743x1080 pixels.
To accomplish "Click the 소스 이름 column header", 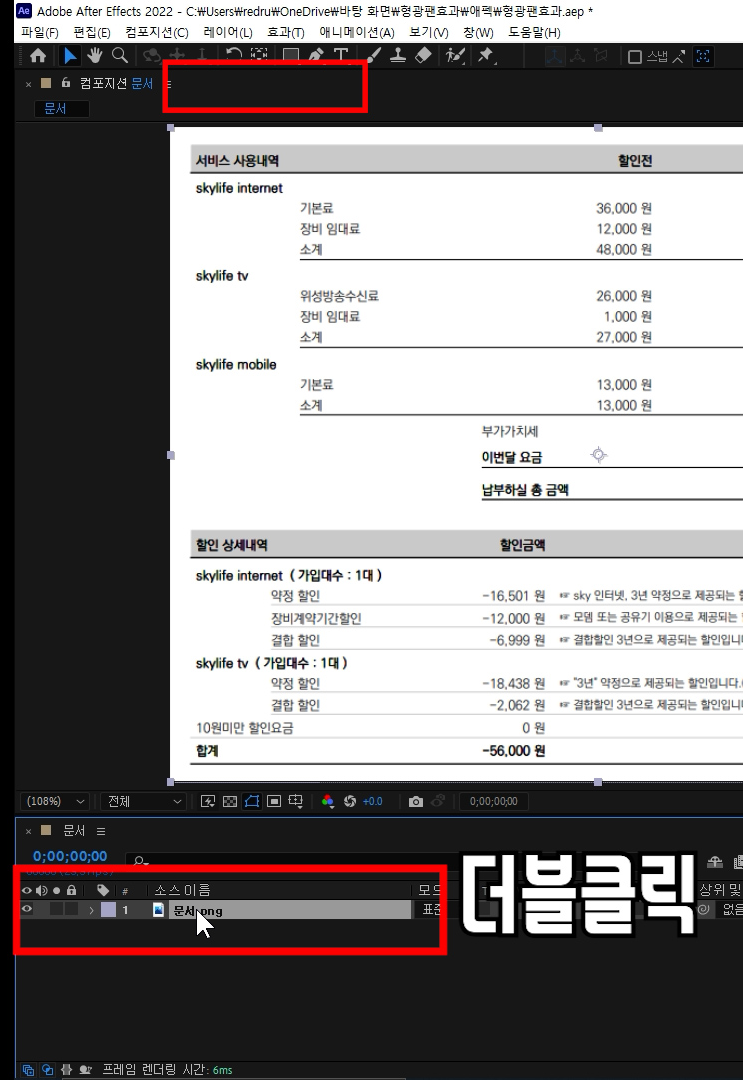I will 182,890.
